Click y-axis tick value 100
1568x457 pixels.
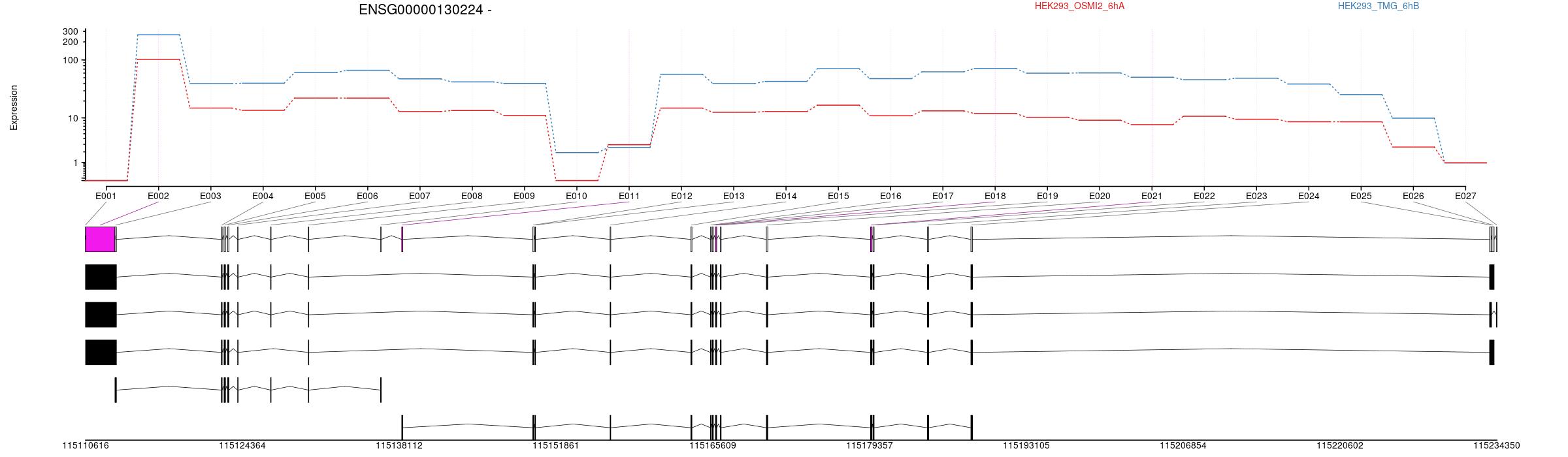pyautogui.click(x=71, y=60)
